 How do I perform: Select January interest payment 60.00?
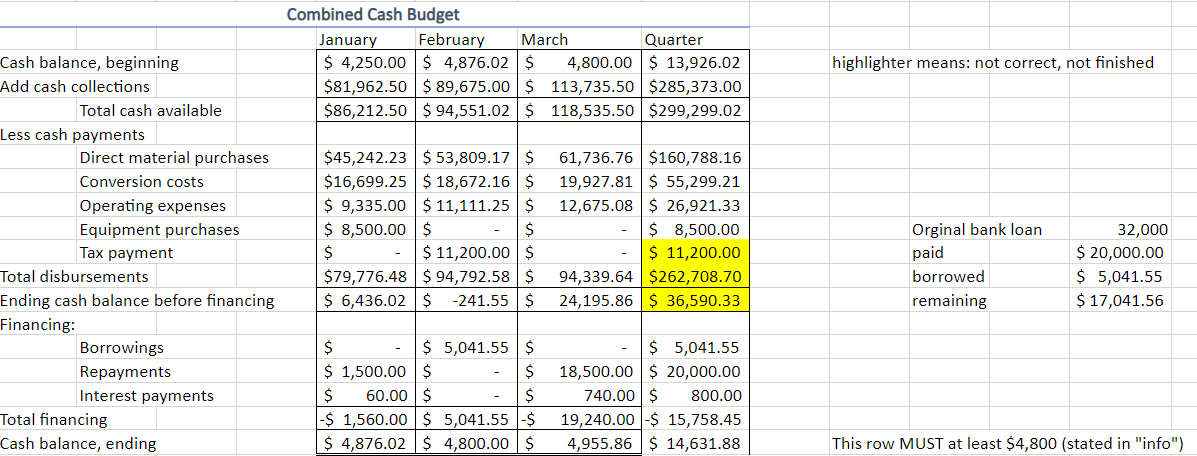pos(367,396)
